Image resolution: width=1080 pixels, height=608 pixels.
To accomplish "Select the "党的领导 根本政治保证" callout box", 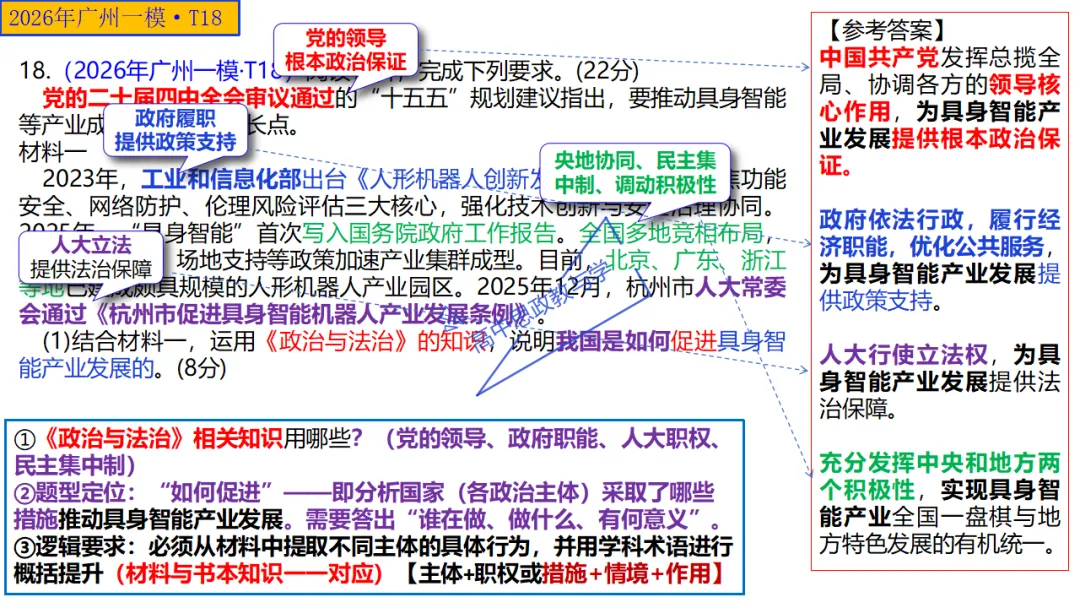I will coord(345,49).
